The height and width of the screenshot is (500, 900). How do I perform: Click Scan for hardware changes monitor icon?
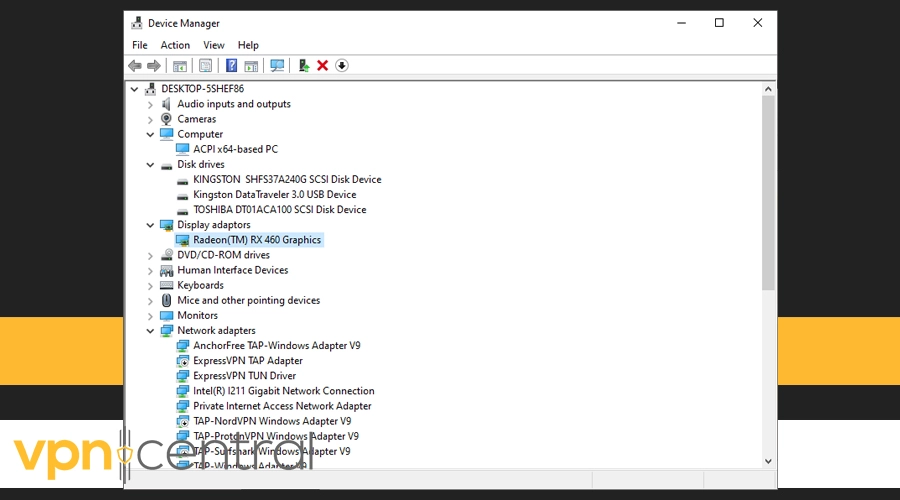pyautogui.click(x=277, y=65)
